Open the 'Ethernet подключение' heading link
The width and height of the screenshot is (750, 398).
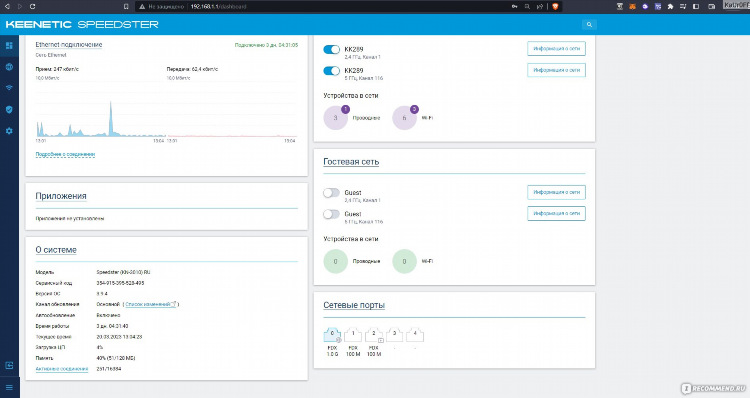pyautogui.click(x=69, y=44)
